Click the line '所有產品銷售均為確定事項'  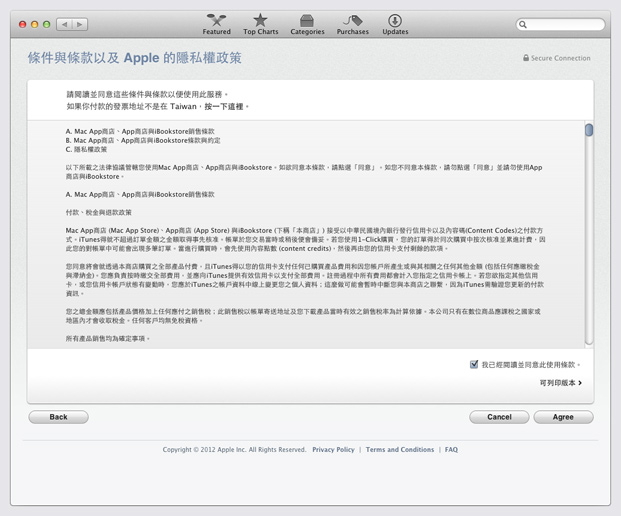click(105, 338)
